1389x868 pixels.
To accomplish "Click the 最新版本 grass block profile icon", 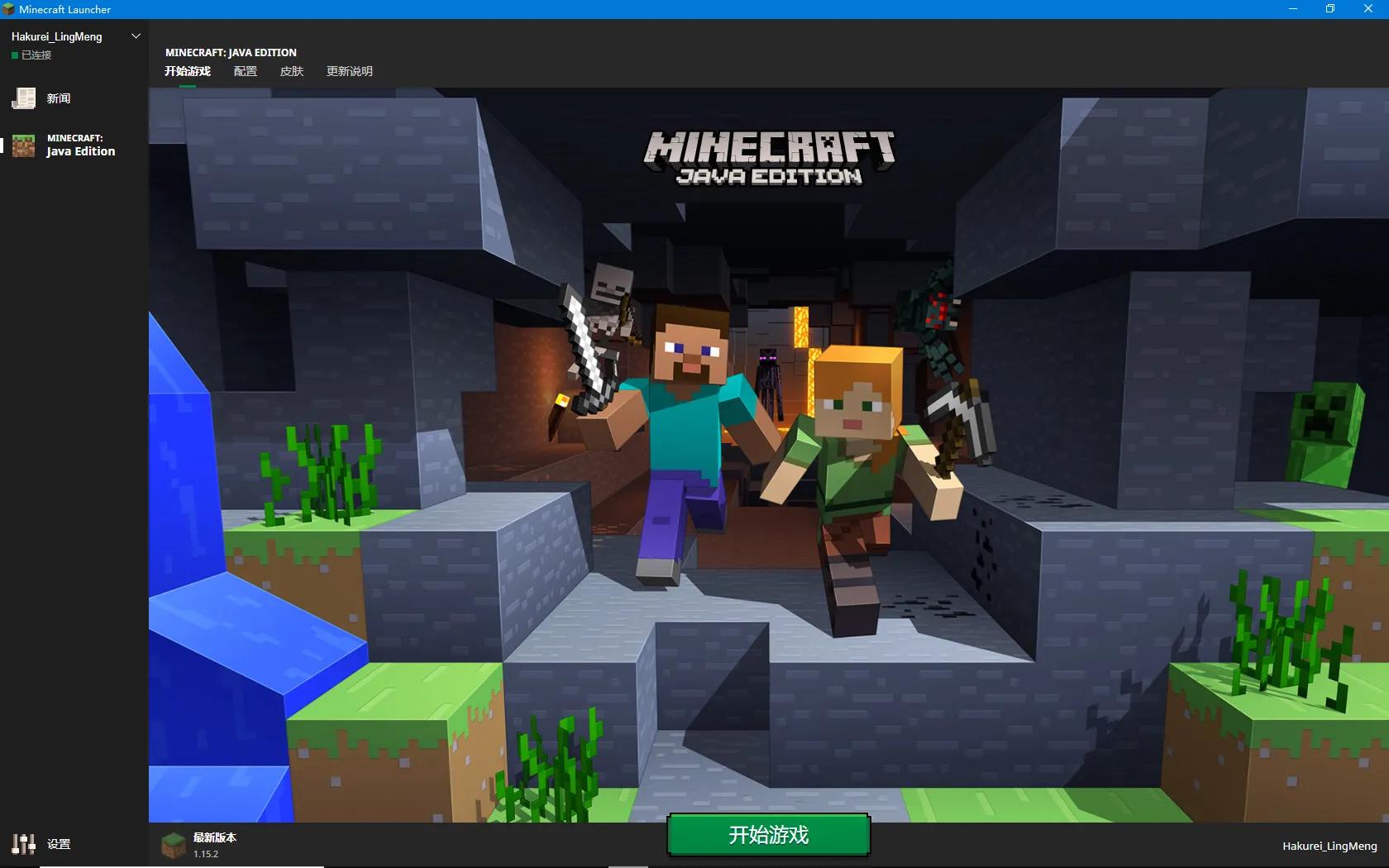I will pyautogui.click(x=173, y=845).
